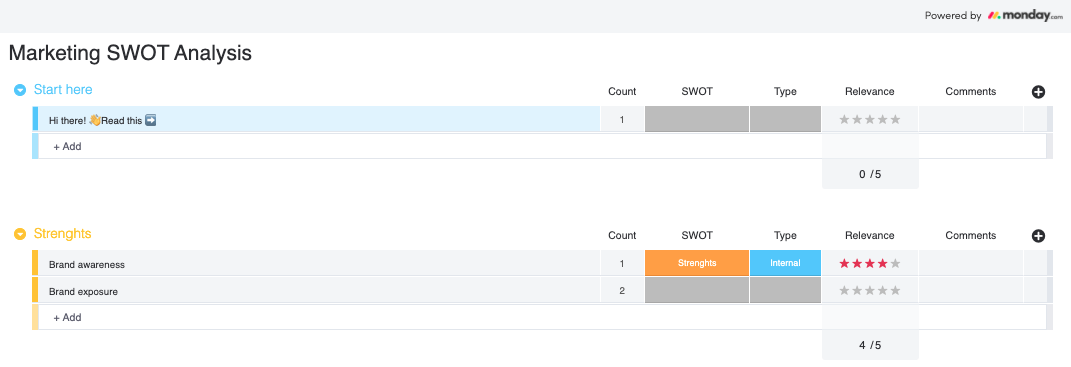Open the empty SWOT cell for Brand exposure

[697, 290]
